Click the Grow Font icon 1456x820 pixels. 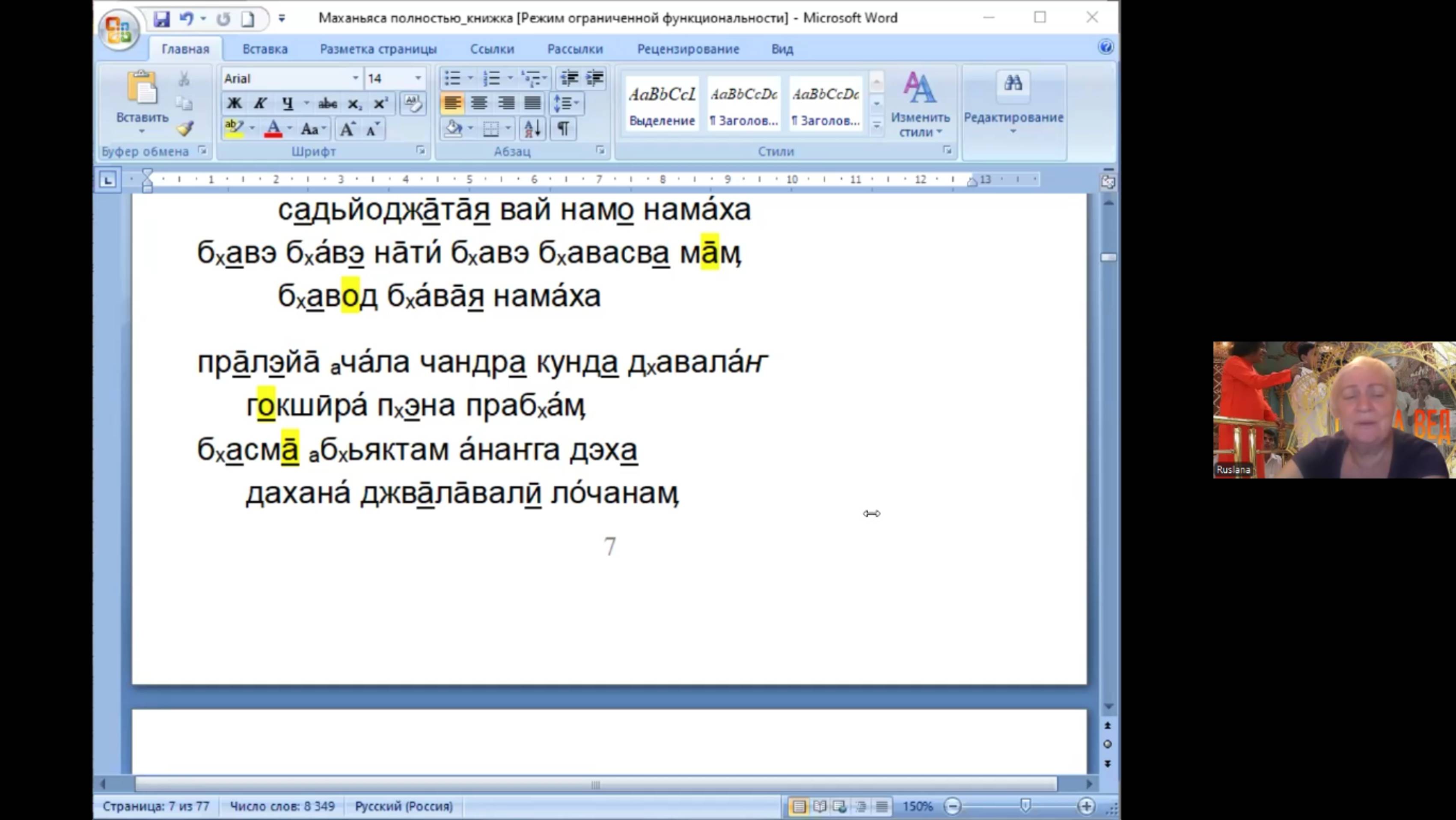click(x=347, y=129)
